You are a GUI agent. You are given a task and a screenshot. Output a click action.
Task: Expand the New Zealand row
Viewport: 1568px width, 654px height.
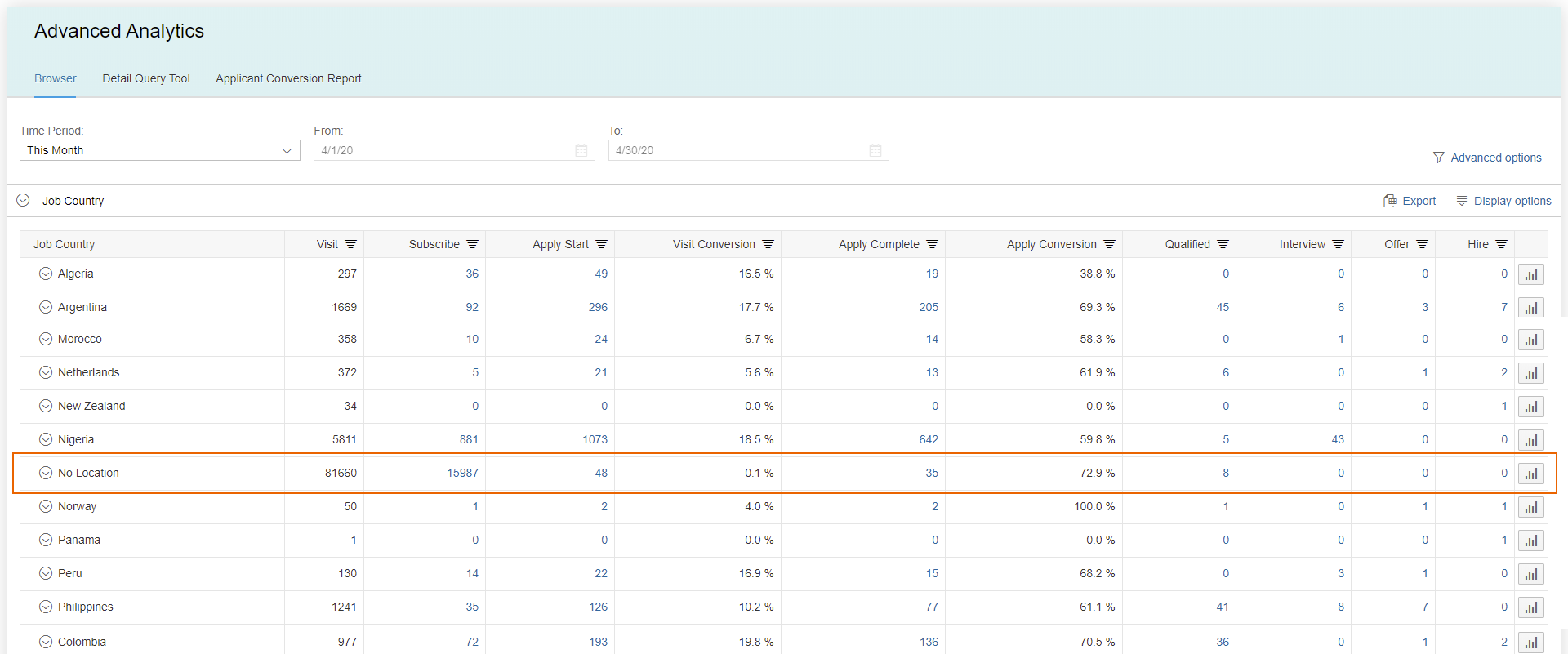(x=46, y=406)
